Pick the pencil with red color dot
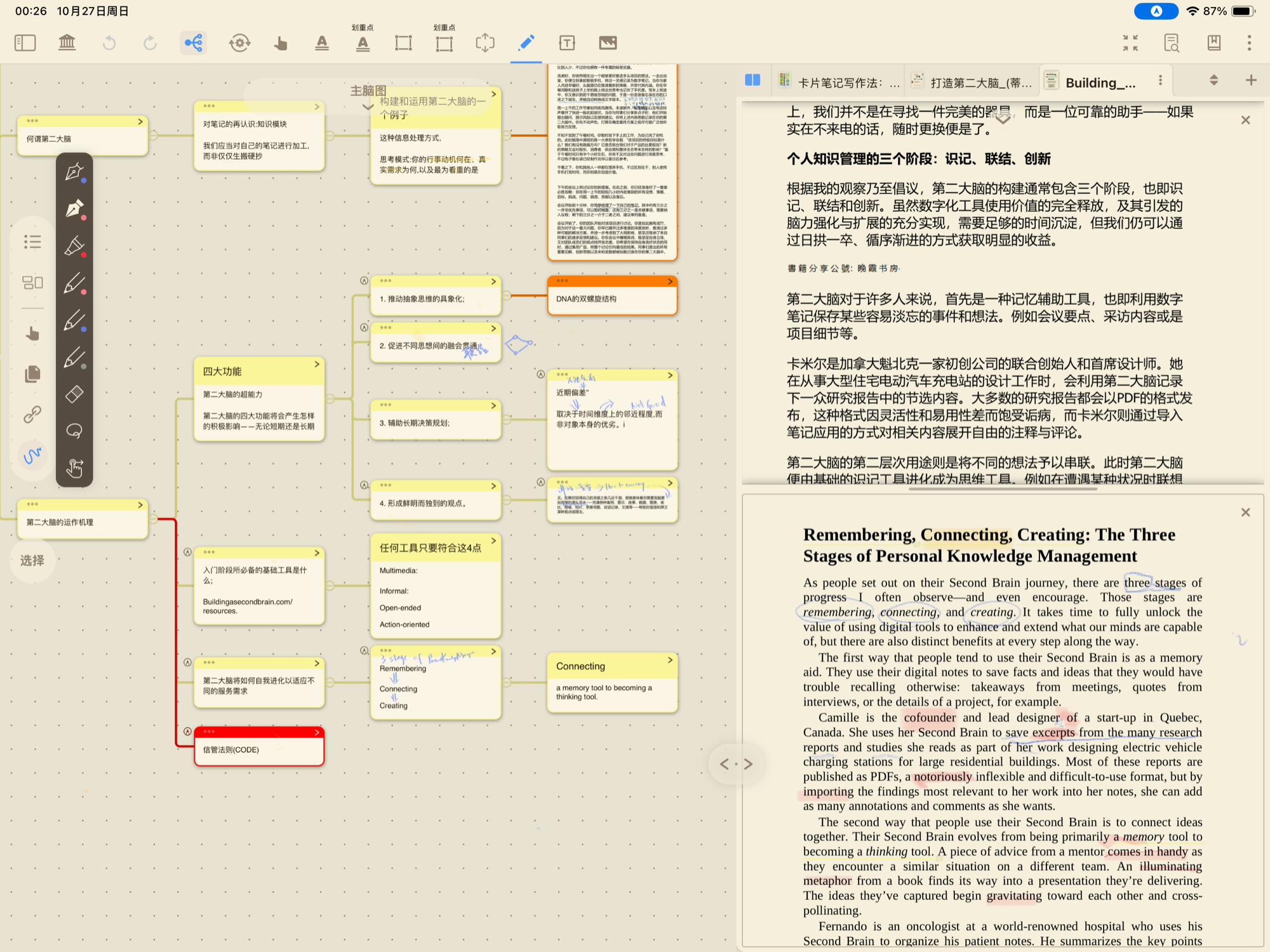Screen dimensions: 1270x952 click(74, 283)
